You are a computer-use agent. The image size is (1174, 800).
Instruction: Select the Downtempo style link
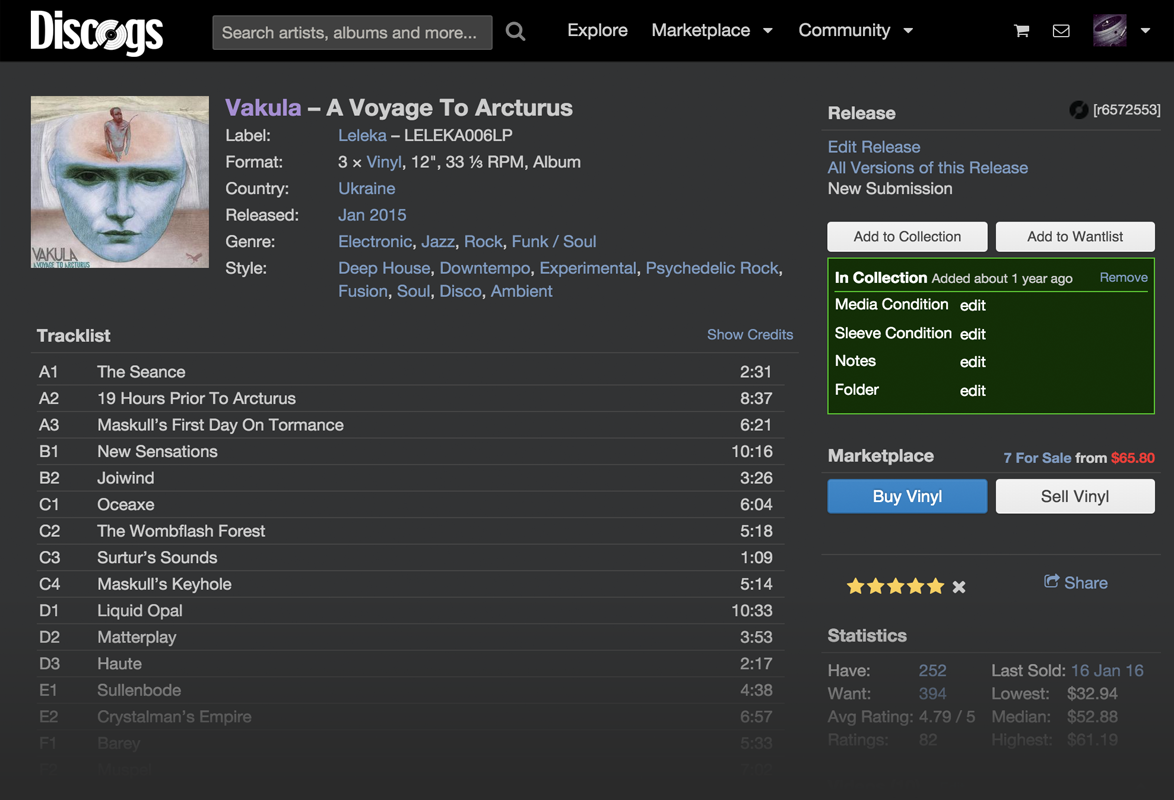coord(485,268)
